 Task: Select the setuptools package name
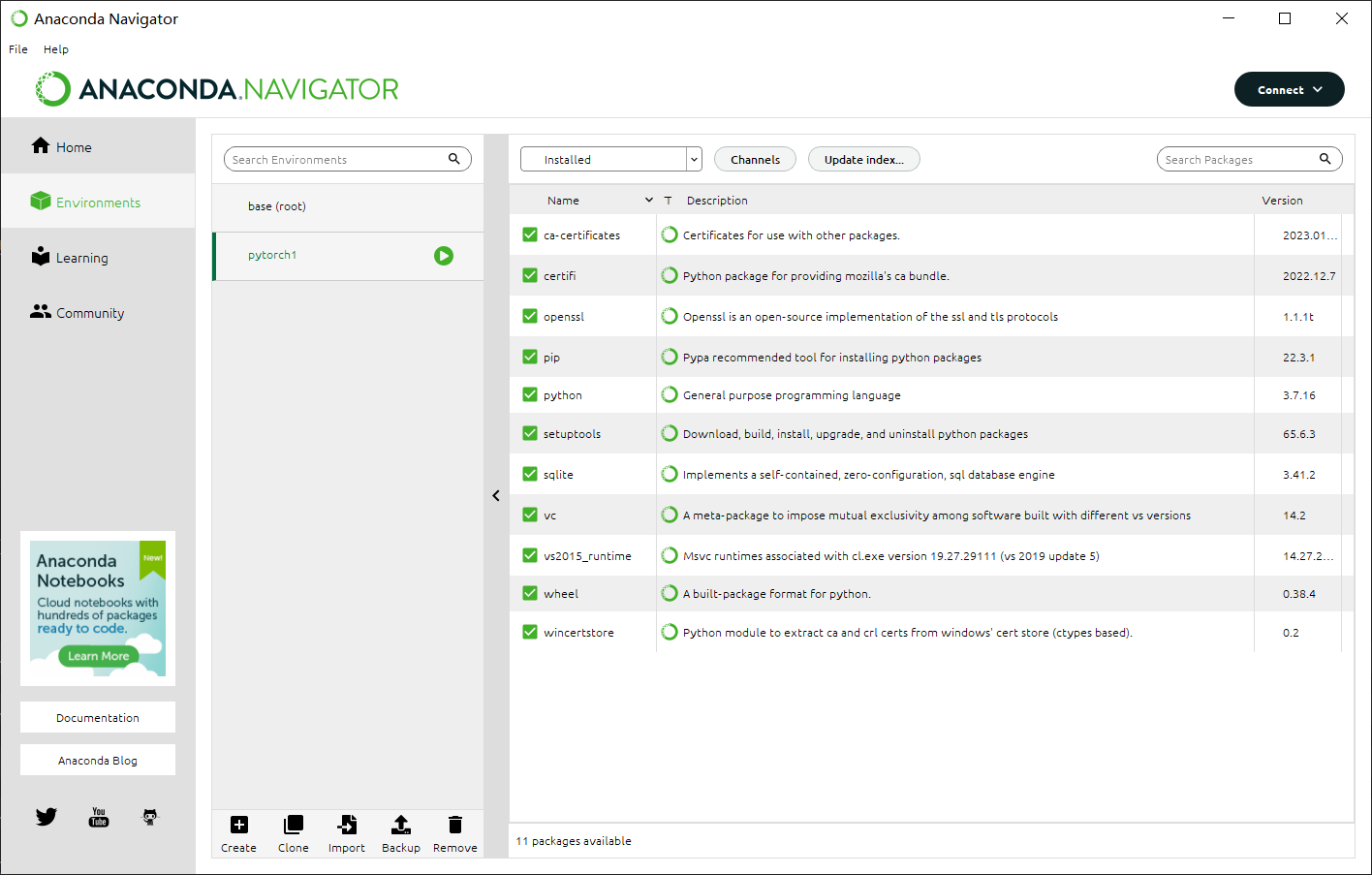point(572,434)
